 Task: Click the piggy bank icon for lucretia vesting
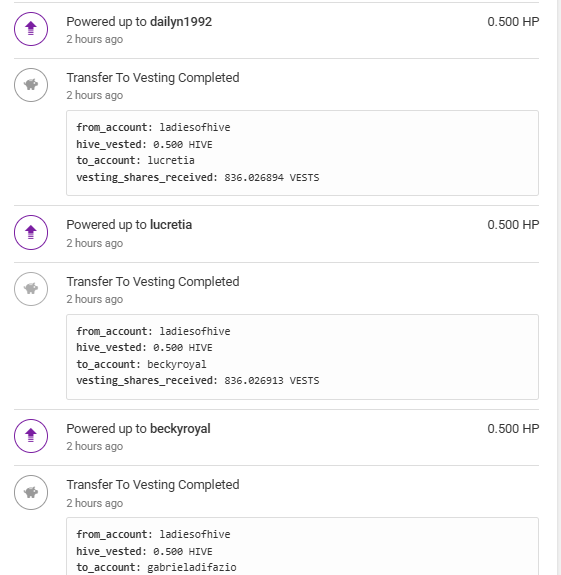coord(31,85)
